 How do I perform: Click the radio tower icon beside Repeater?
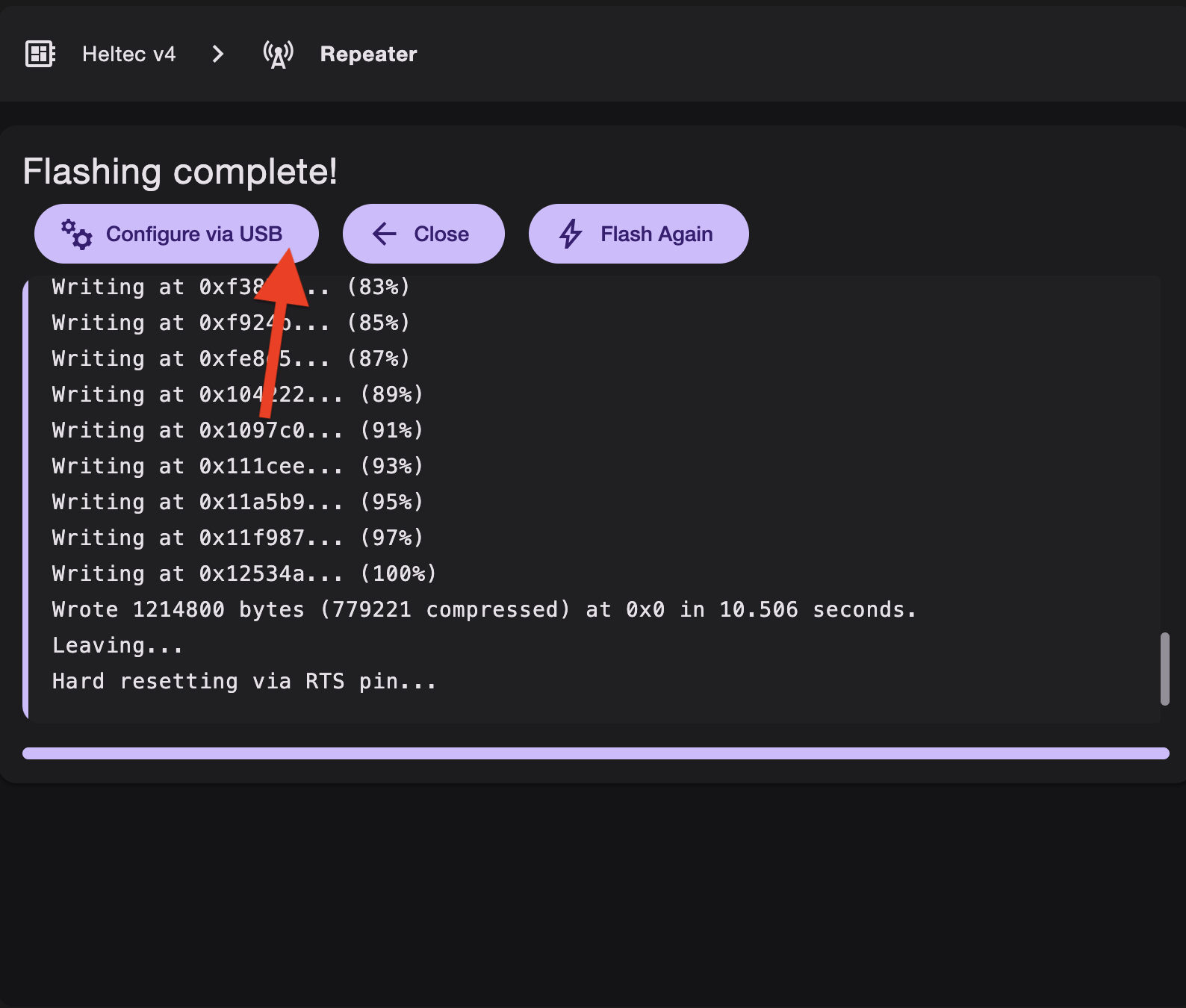click(x=278, y=54)
